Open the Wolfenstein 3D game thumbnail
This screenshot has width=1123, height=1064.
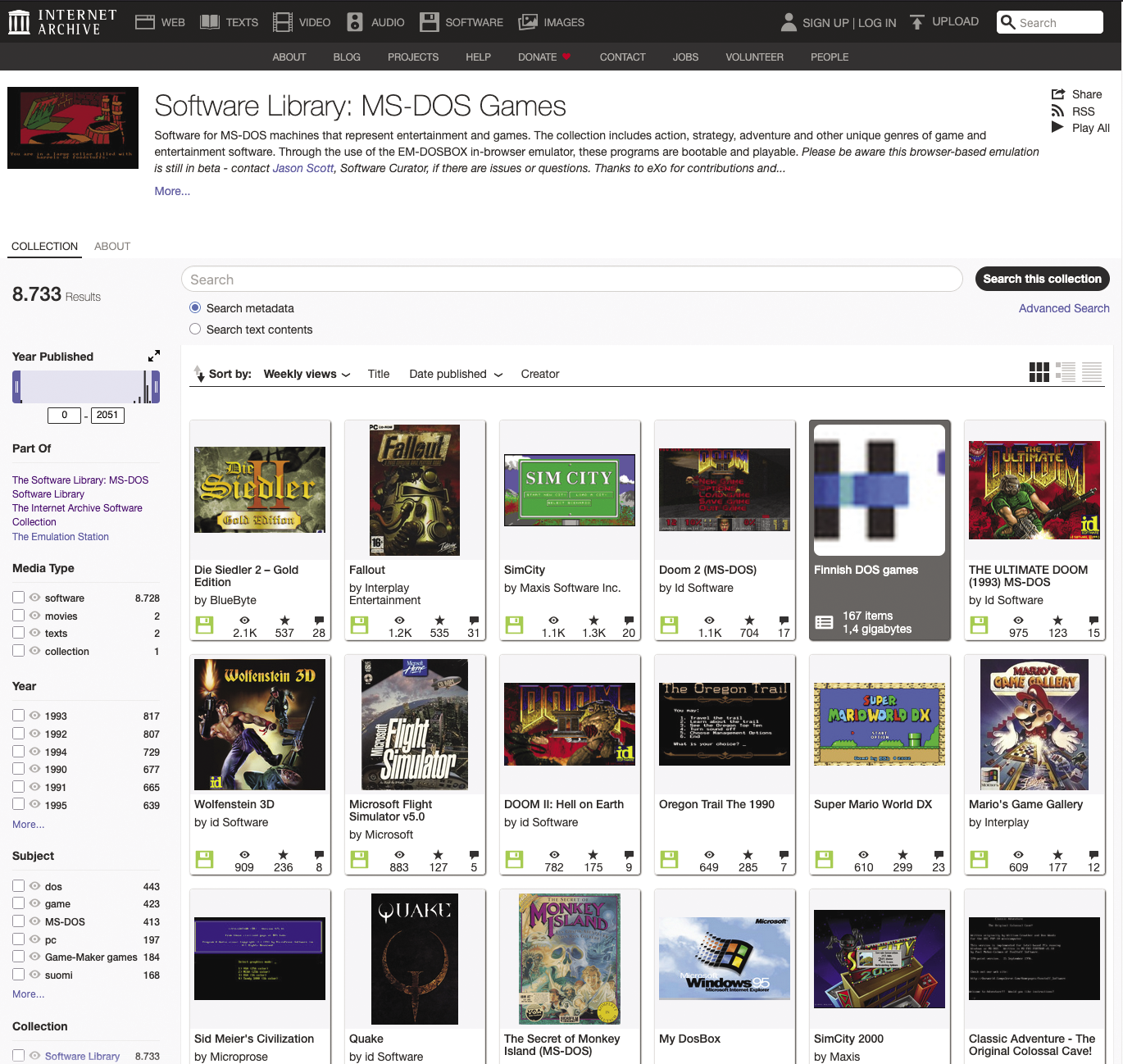[259, 724]
